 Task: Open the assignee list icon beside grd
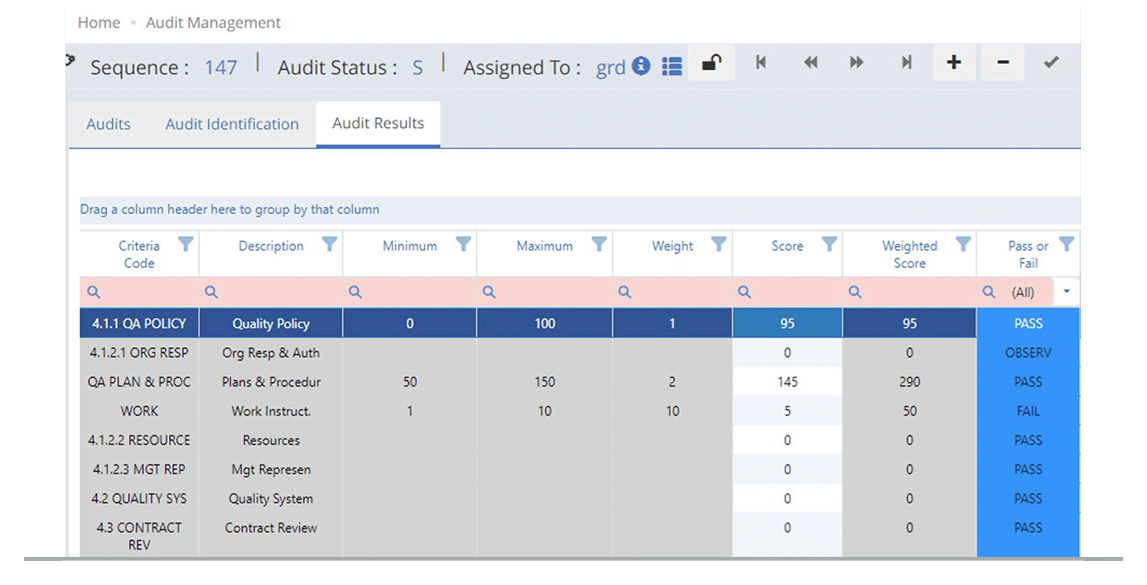[671, 67]
